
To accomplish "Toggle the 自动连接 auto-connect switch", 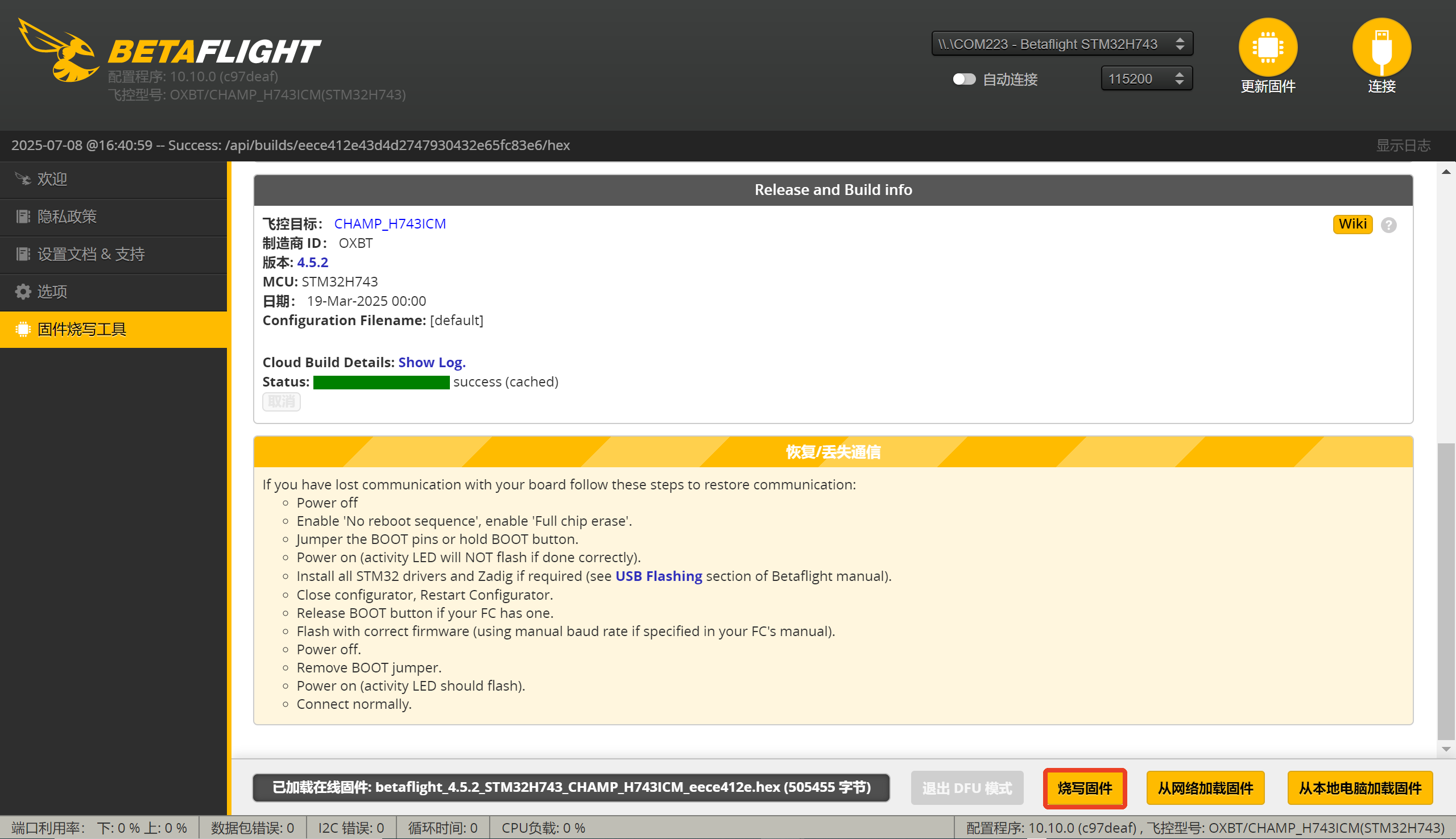I will (964, 79).
